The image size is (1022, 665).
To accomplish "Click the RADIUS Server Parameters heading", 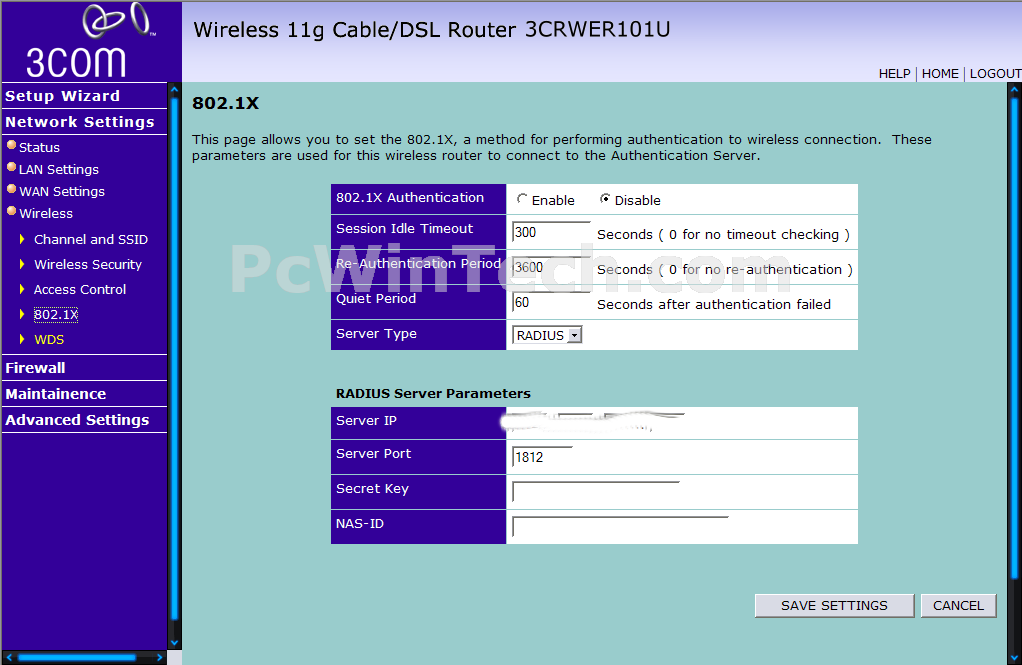I will click(433, 393).
